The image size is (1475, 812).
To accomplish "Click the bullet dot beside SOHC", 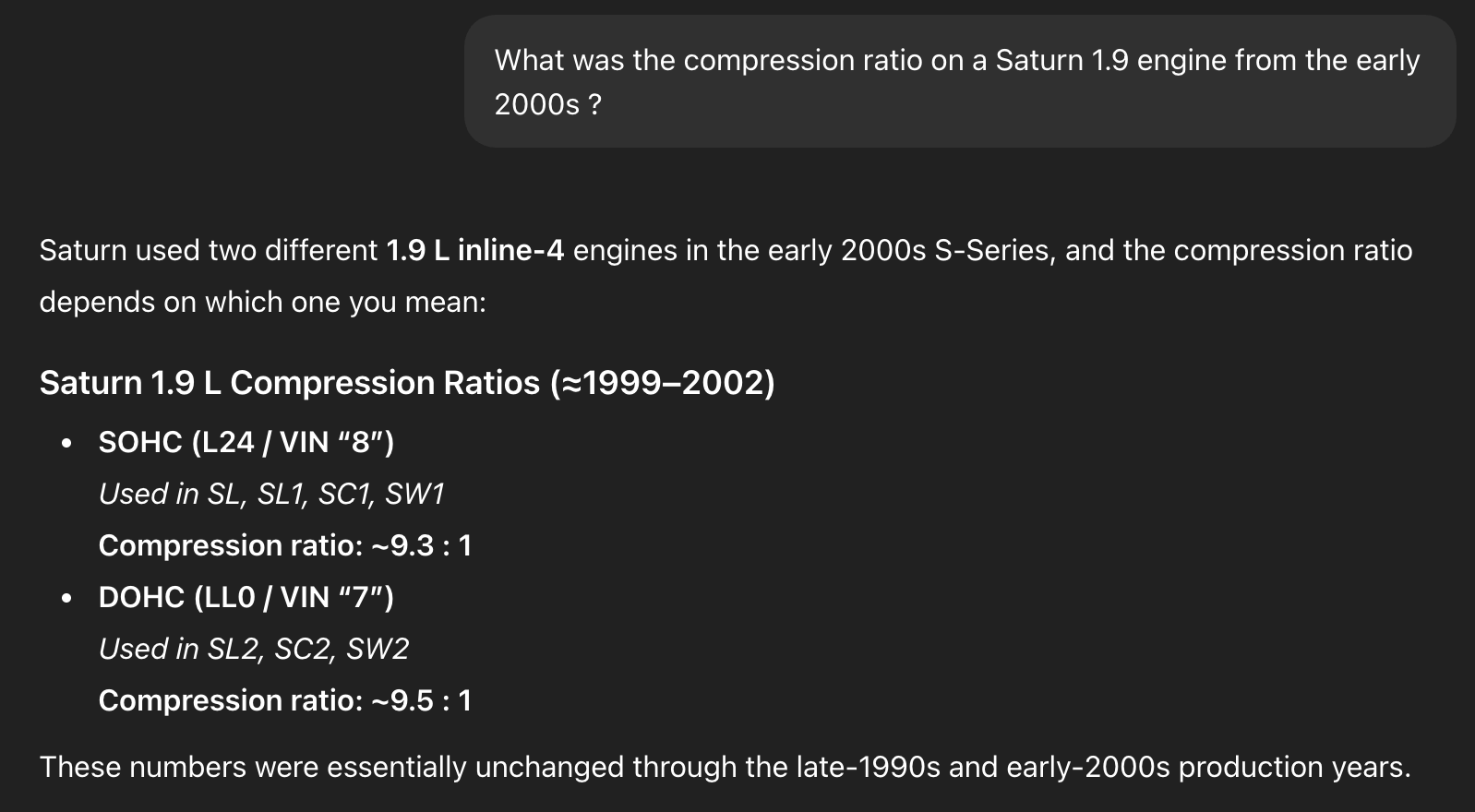I will 66,444.
